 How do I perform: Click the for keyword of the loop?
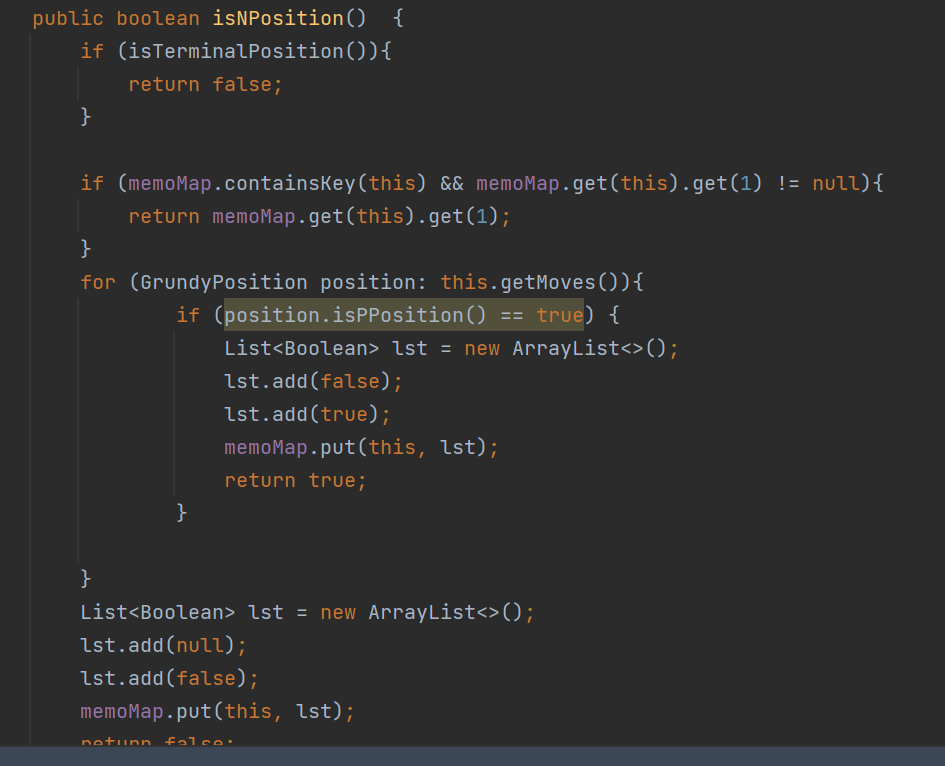click(98, 283)
